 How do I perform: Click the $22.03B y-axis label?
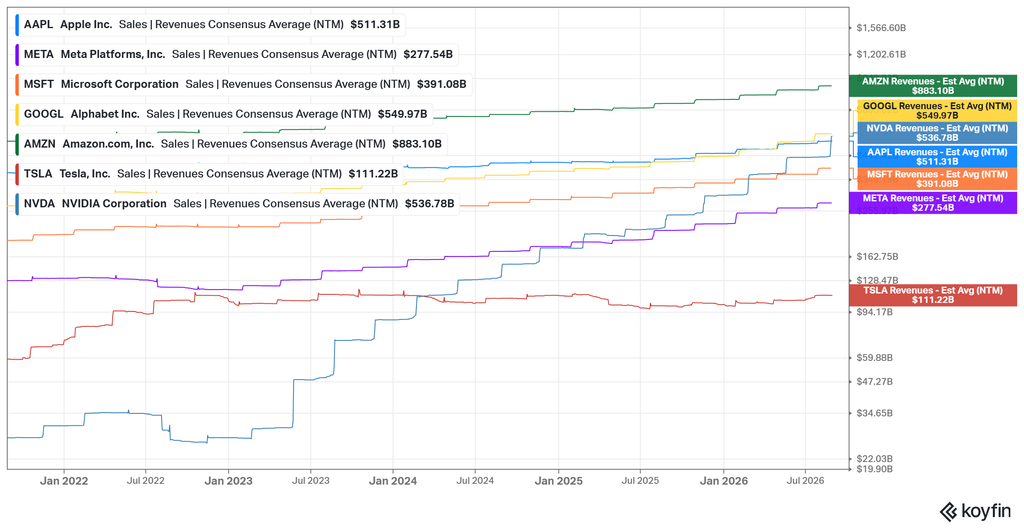pyautogui.click(x=874, y=458)
